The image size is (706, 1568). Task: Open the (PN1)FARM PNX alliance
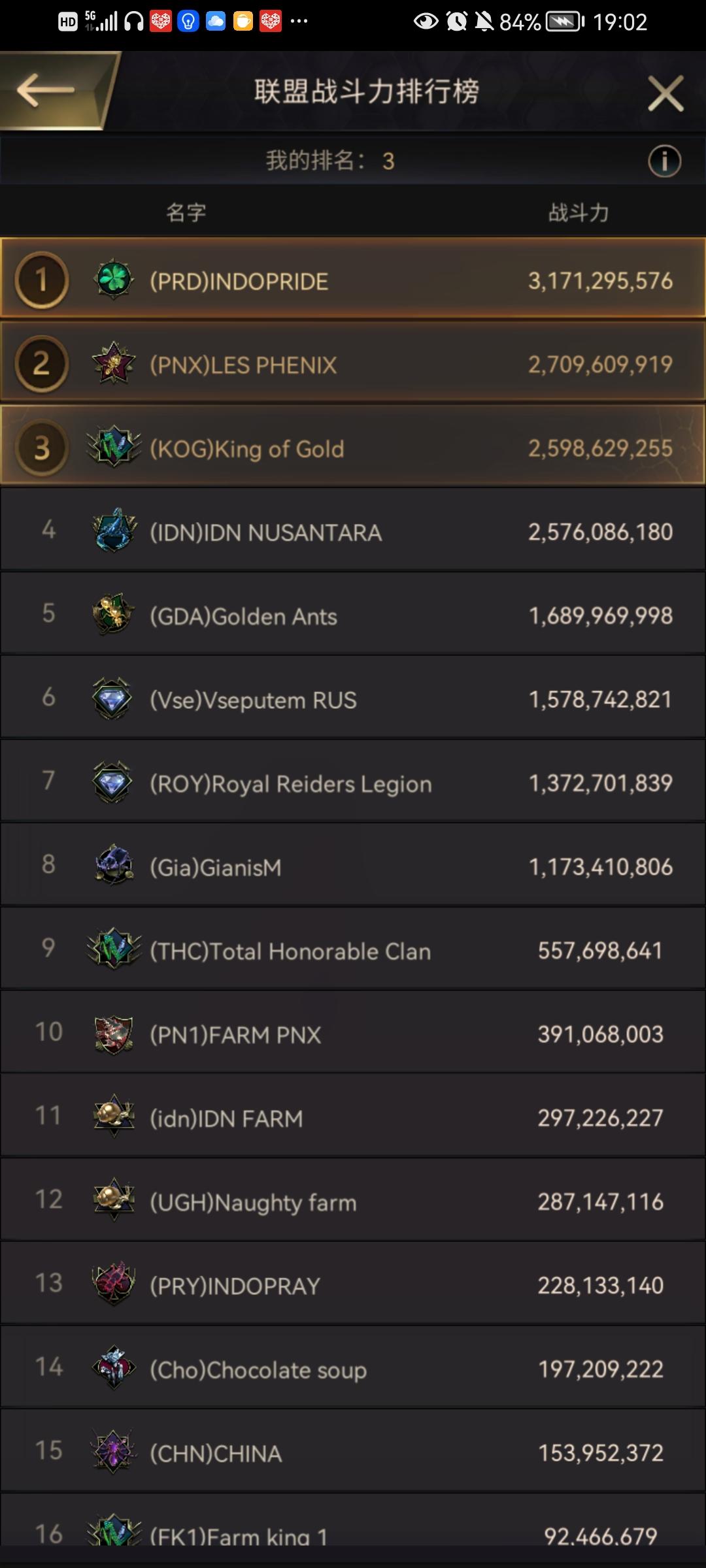(x=353, y=1032)
